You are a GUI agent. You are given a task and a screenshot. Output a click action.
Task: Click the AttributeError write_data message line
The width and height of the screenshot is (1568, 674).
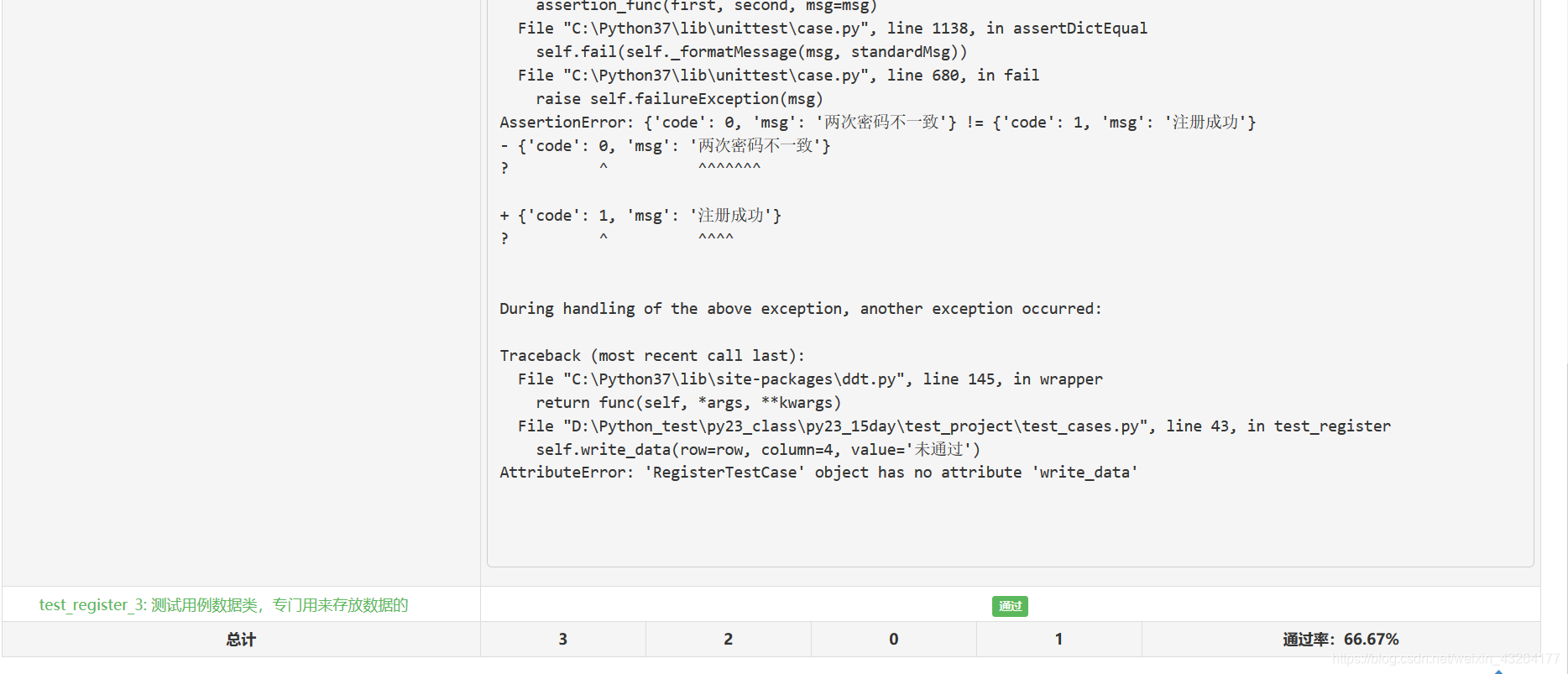pyautogui.click(x=818, y=473)
